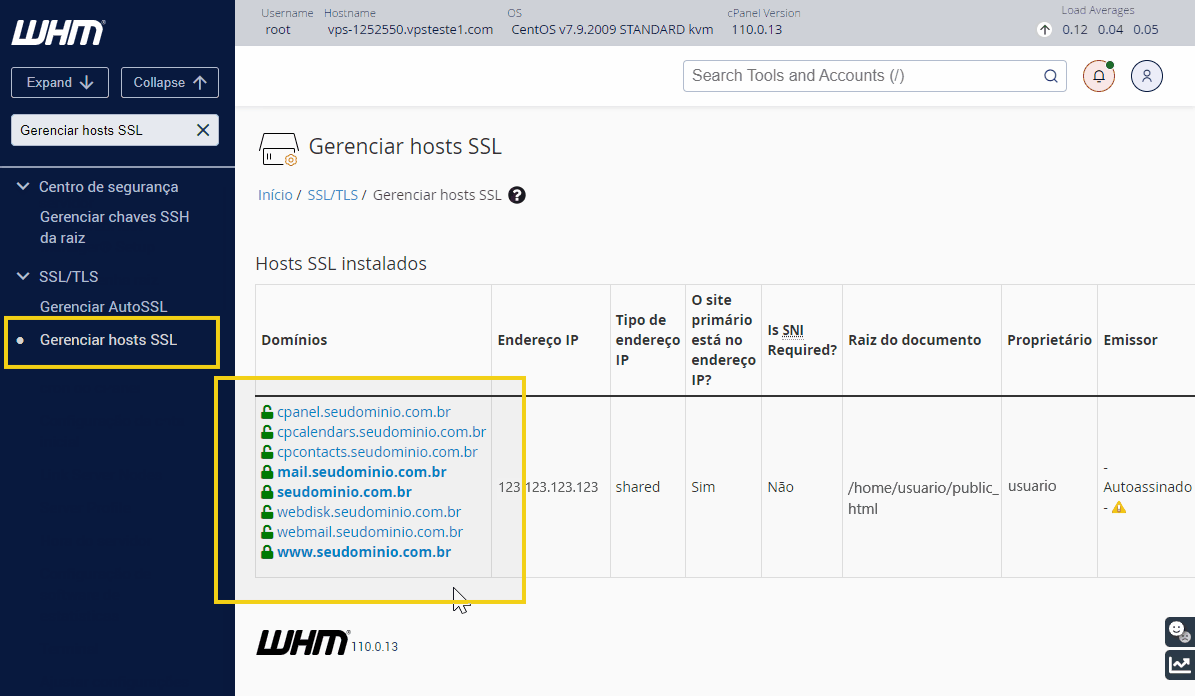
Task: Open Gerenciar chaves SSH da raiz
Action: 114,227
